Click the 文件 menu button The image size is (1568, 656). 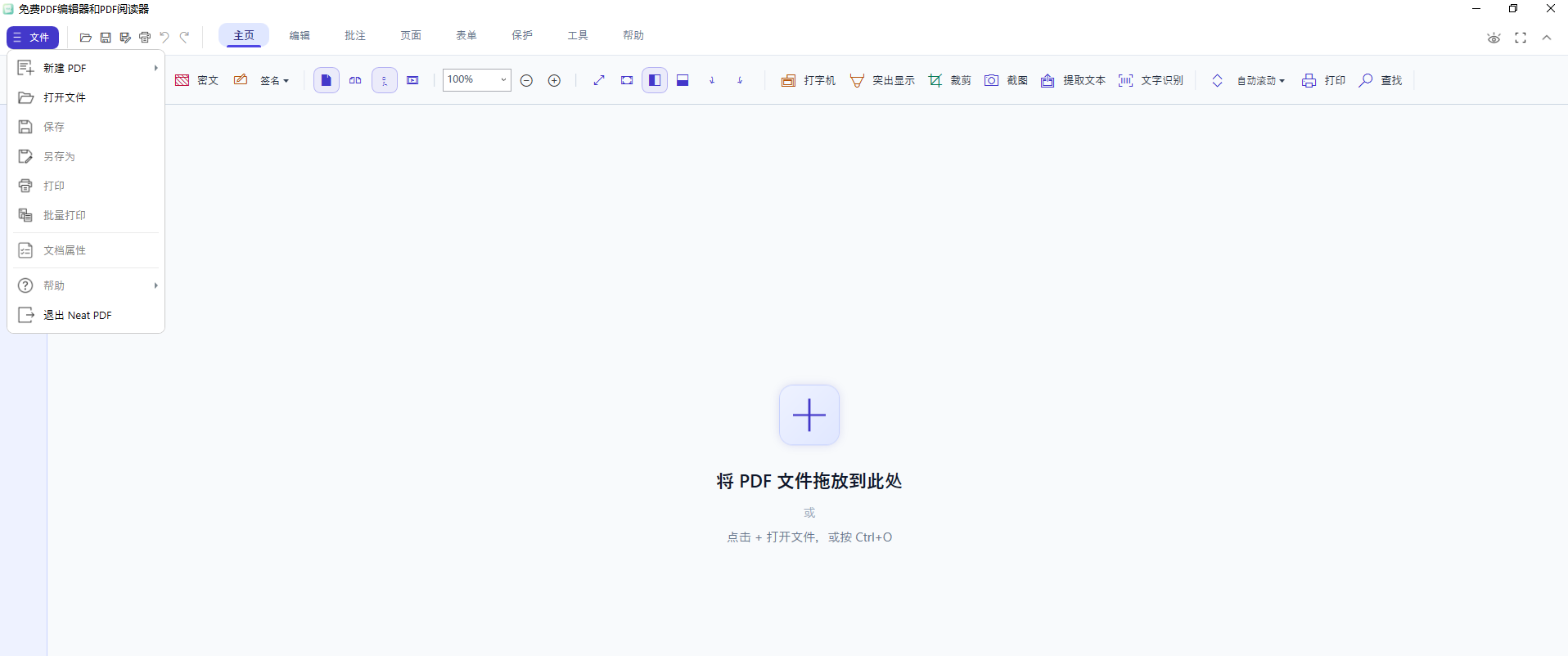[x=33, y=38]
